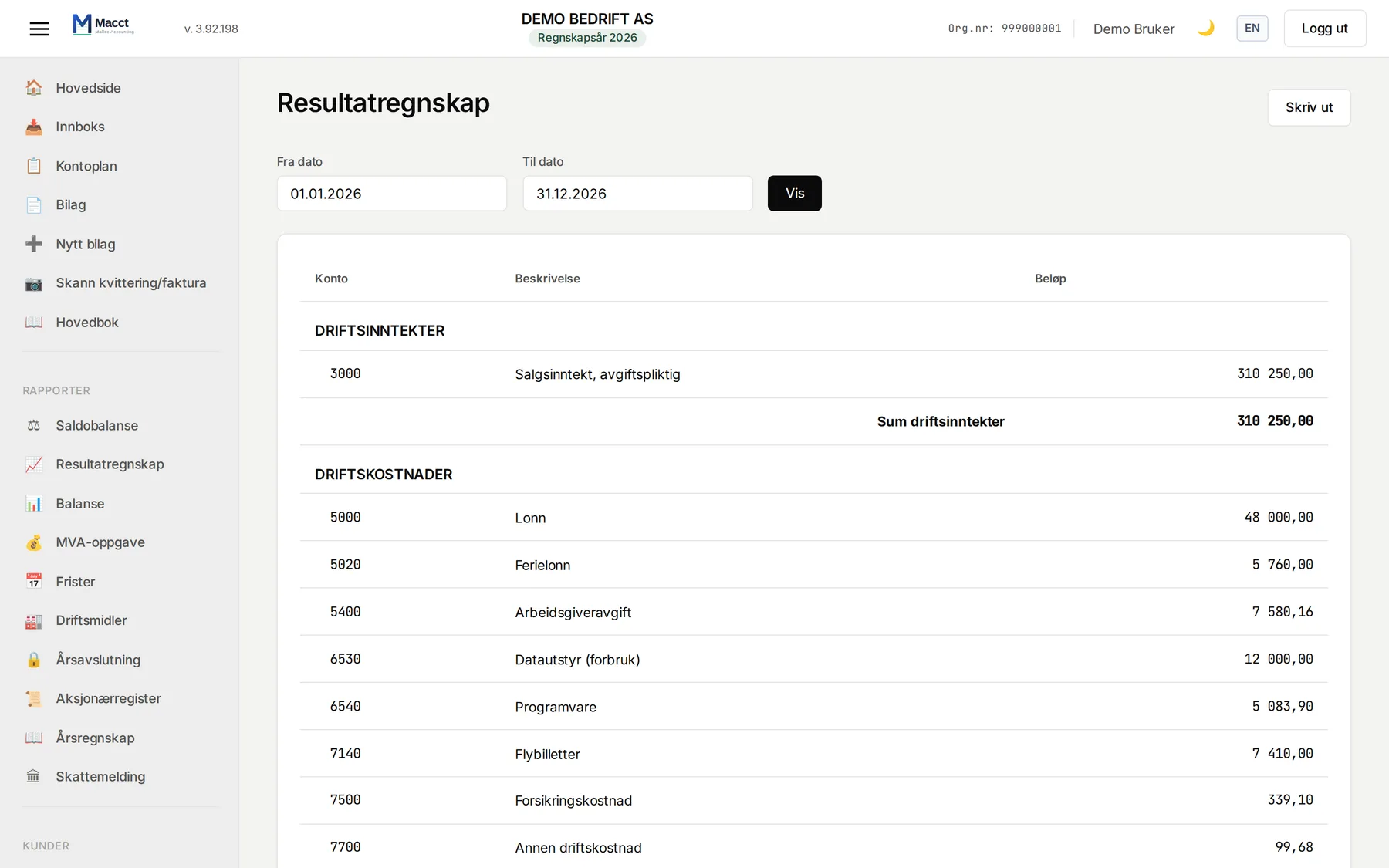Go to Kontoplan page

pos(86,166)
